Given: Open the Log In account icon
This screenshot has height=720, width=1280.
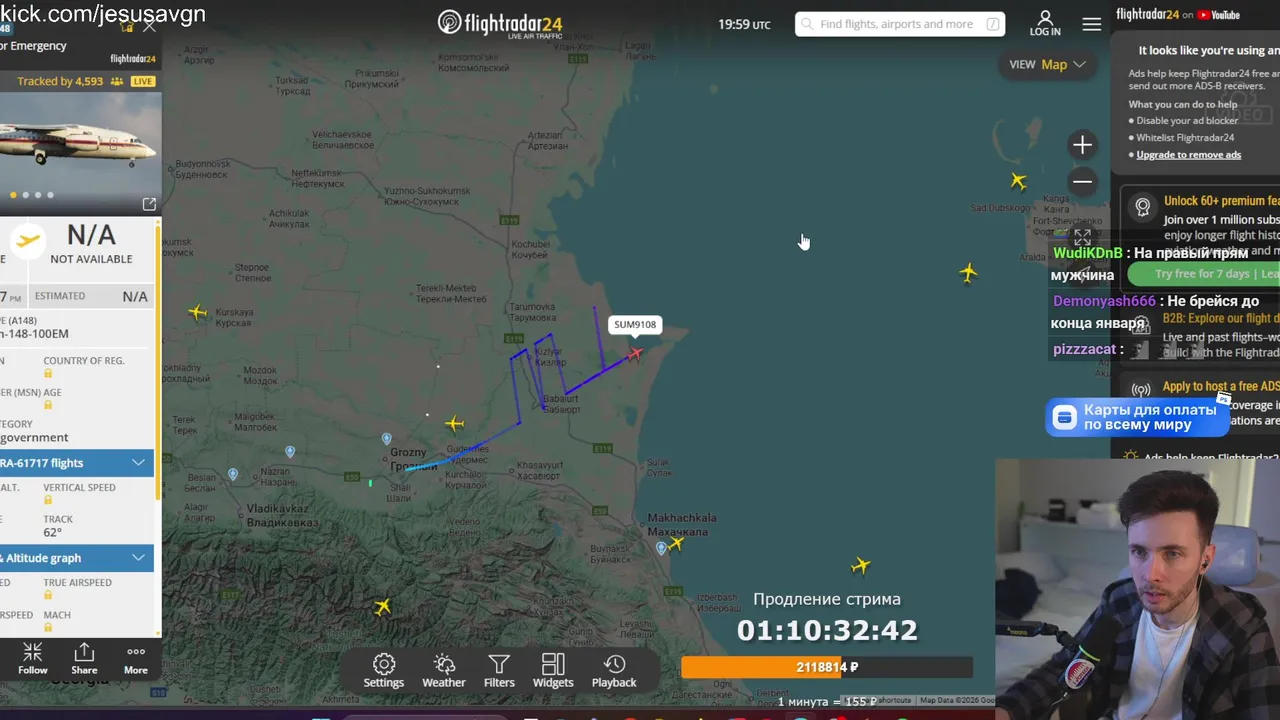Looking at the screenshot, I should (1045, 23).
